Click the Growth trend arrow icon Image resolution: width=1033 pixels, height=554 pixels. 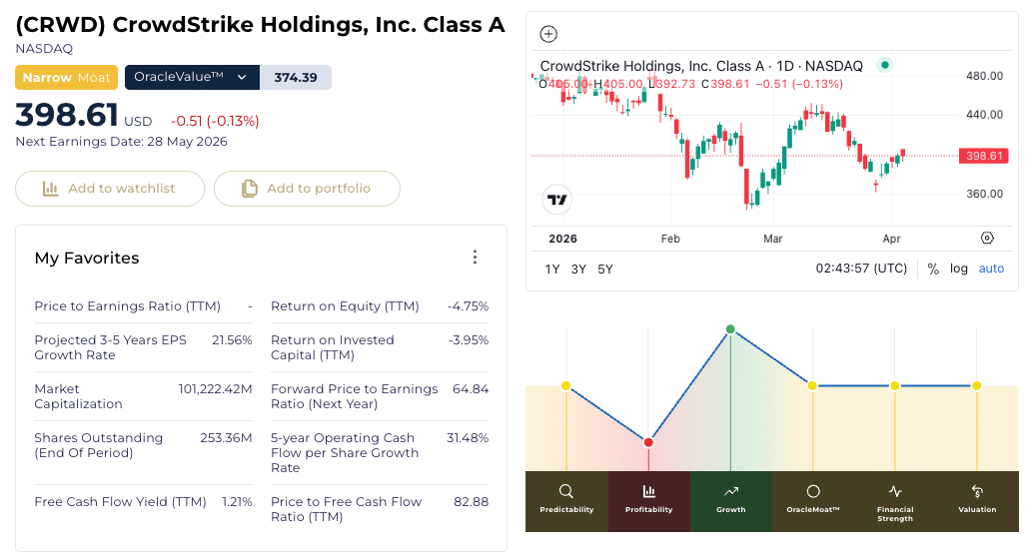point(731,491)
